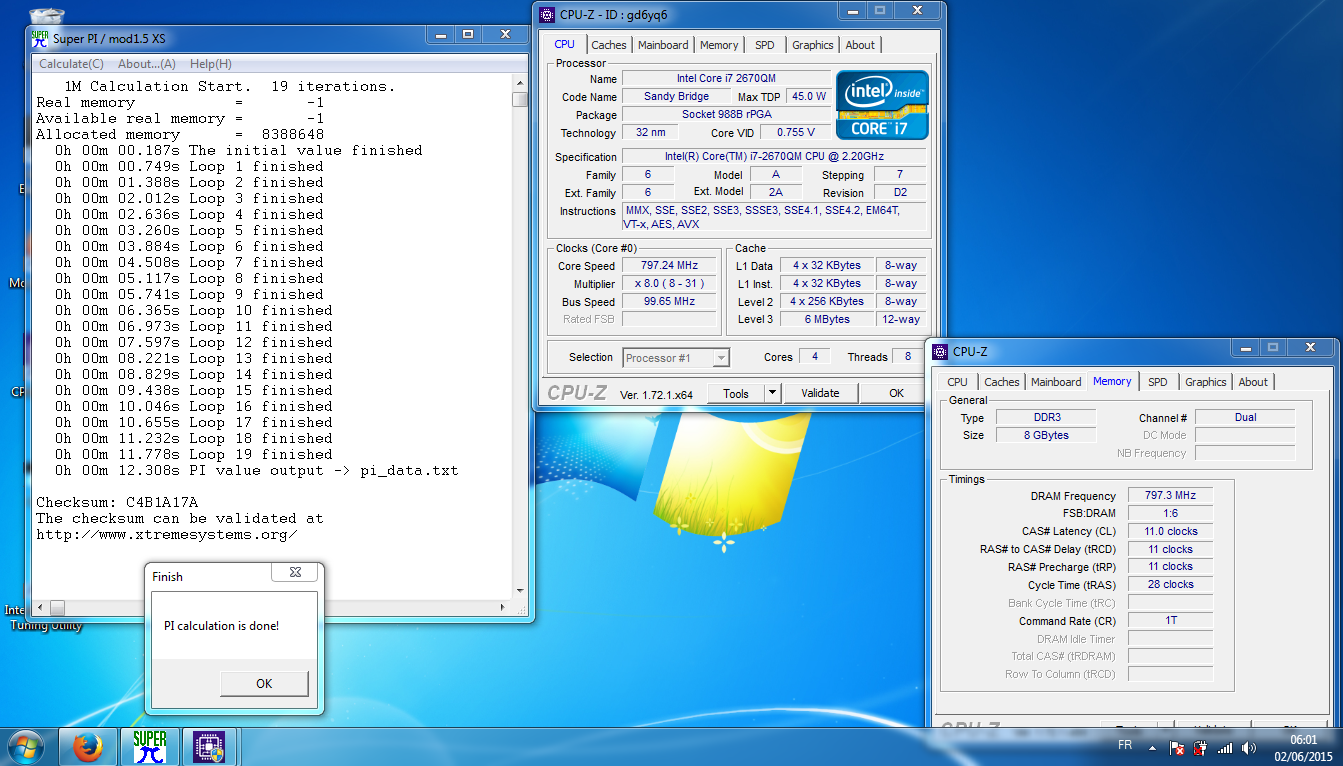
Task: Select About tab in second CPU-Z window
Action: point(1253,382)
